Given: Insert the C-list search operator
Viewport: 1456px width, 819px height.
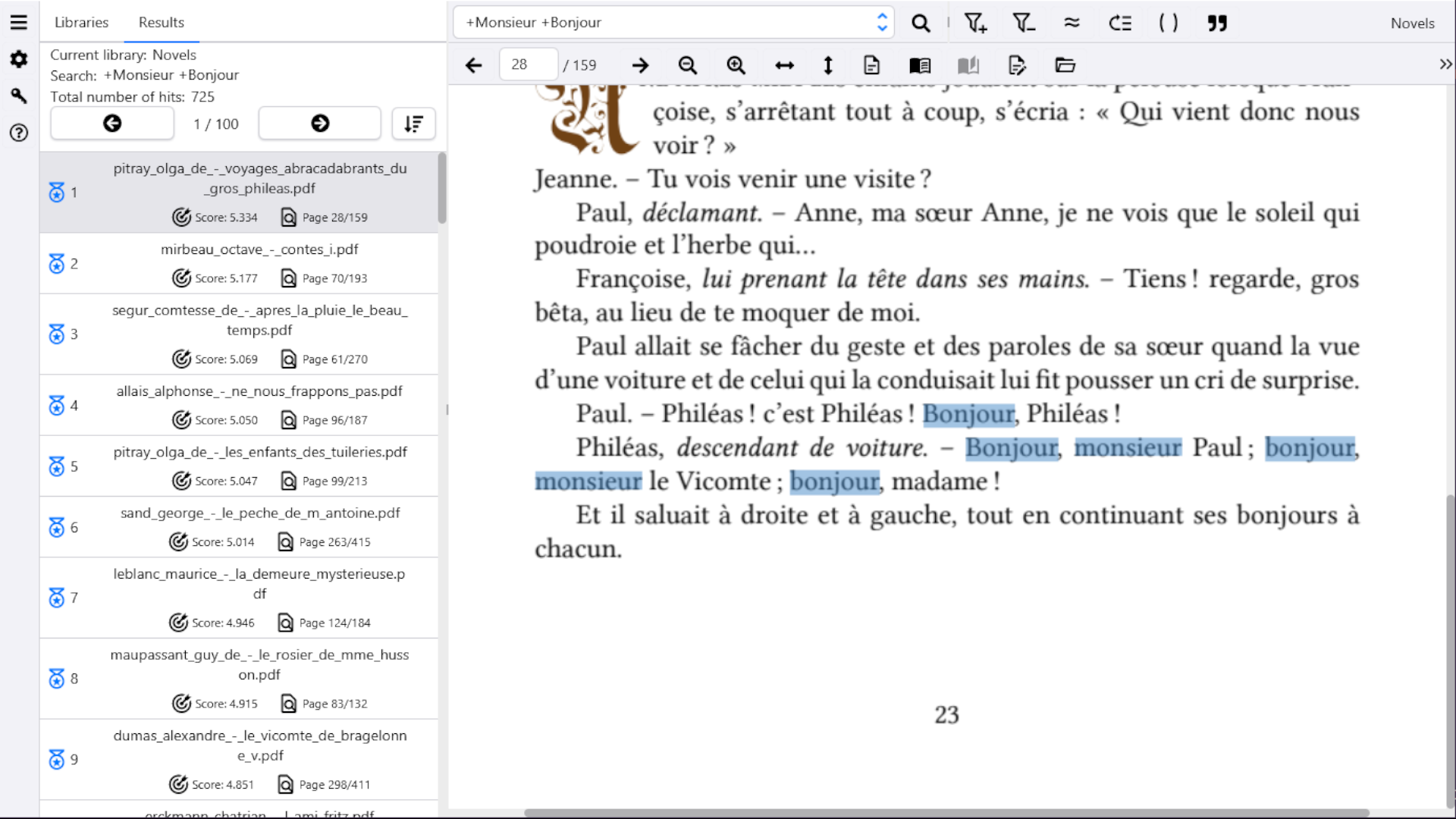Looking at the screenshot, I should tap(1120, 24).
